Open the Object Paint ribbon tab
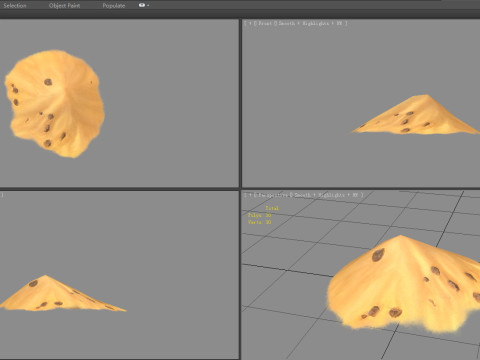 coord(64,5)
